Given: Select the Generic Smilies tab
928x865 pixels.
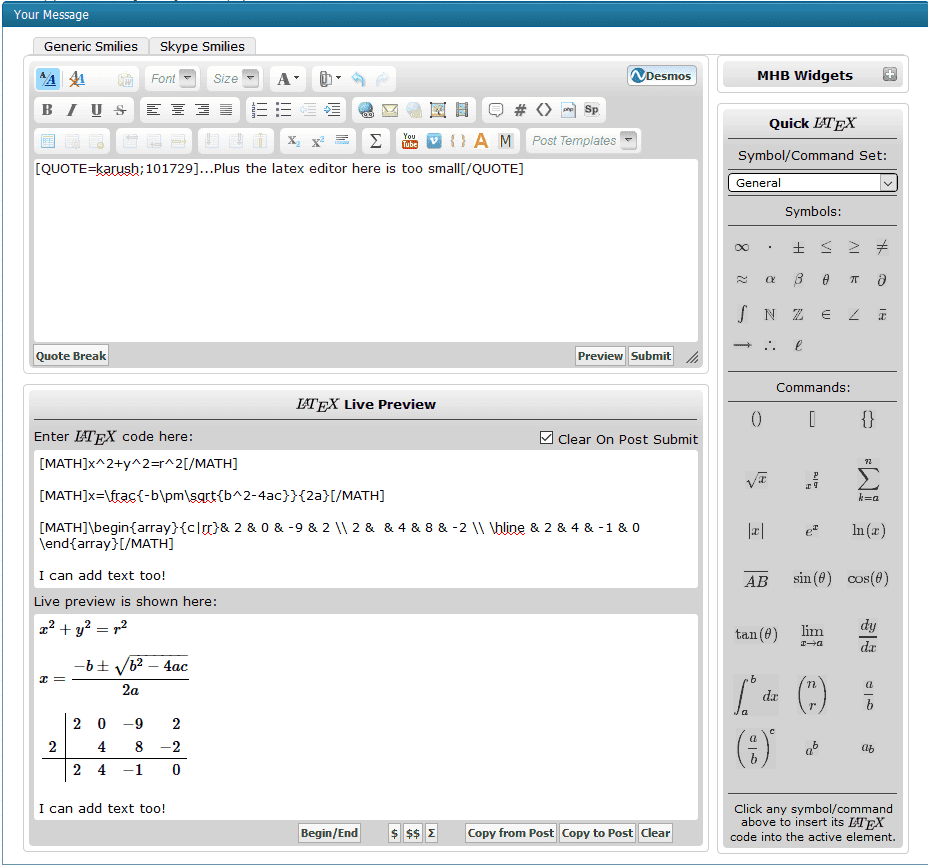Looking at the screenshot, I should pos(91,46).
